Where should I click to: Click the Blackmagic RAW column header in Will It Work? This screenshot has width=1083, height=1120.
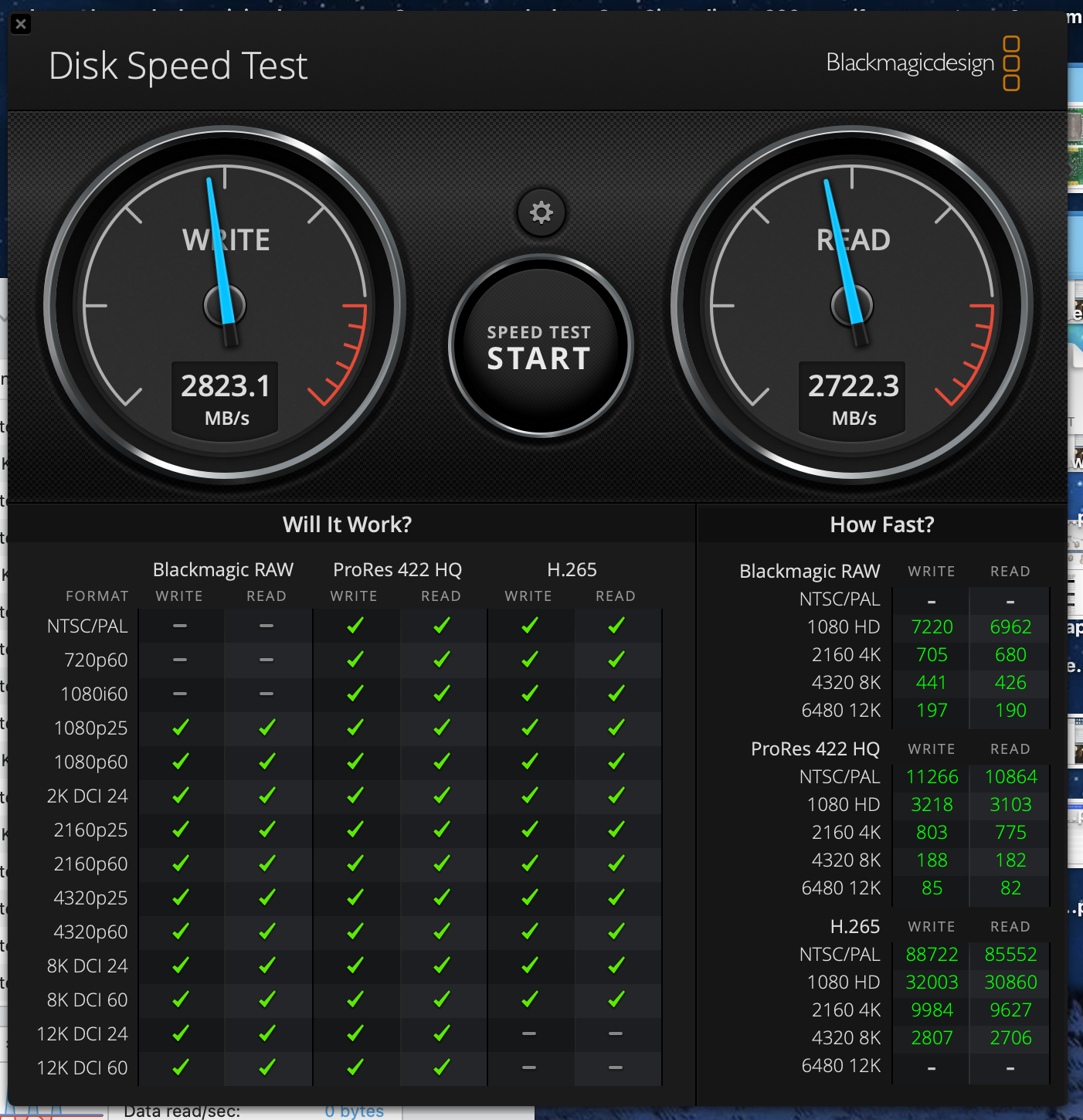[x=222, y=569]
